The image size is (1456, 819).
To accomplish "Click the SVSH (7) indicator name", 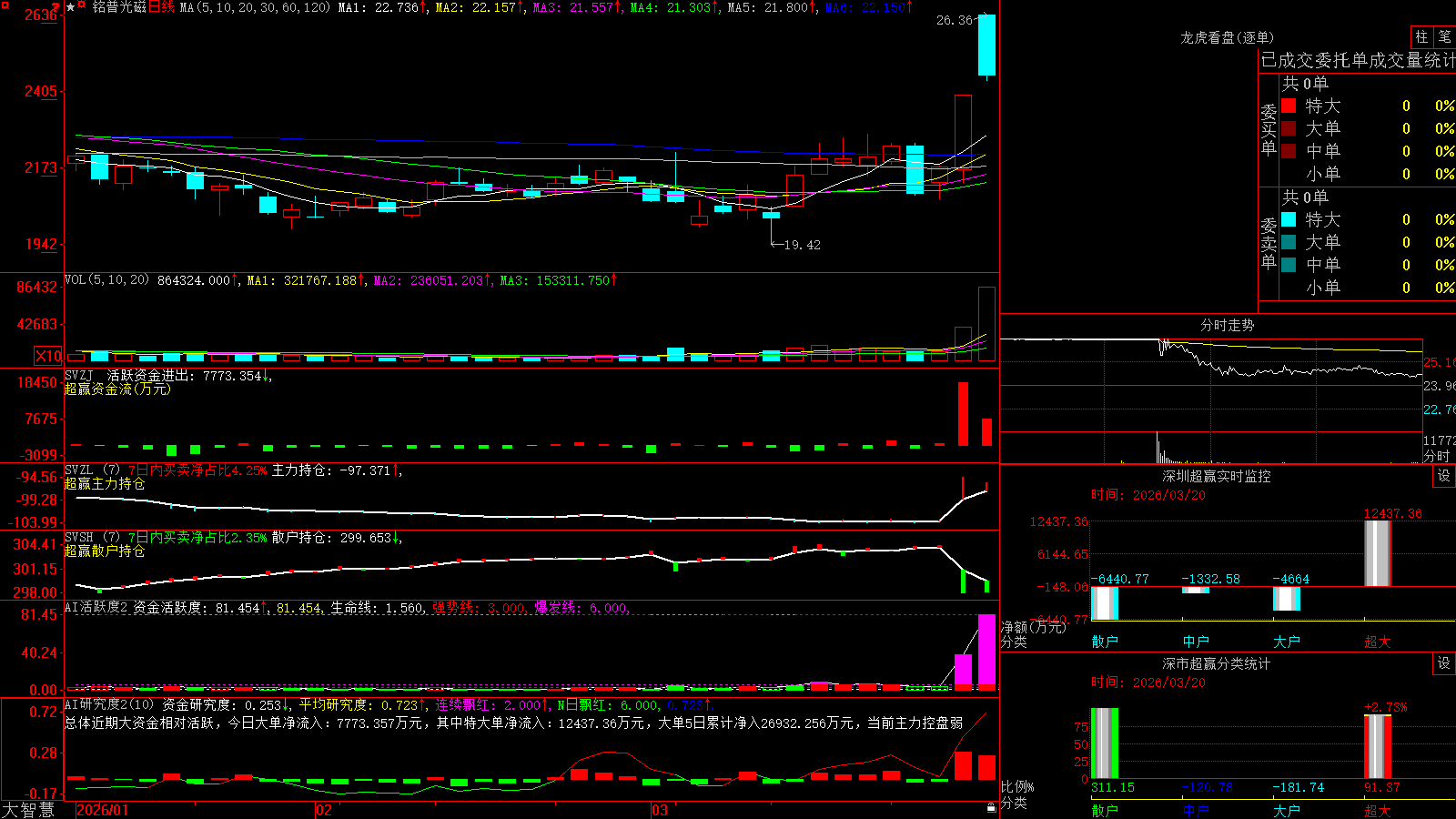I will tap(92, 538).
